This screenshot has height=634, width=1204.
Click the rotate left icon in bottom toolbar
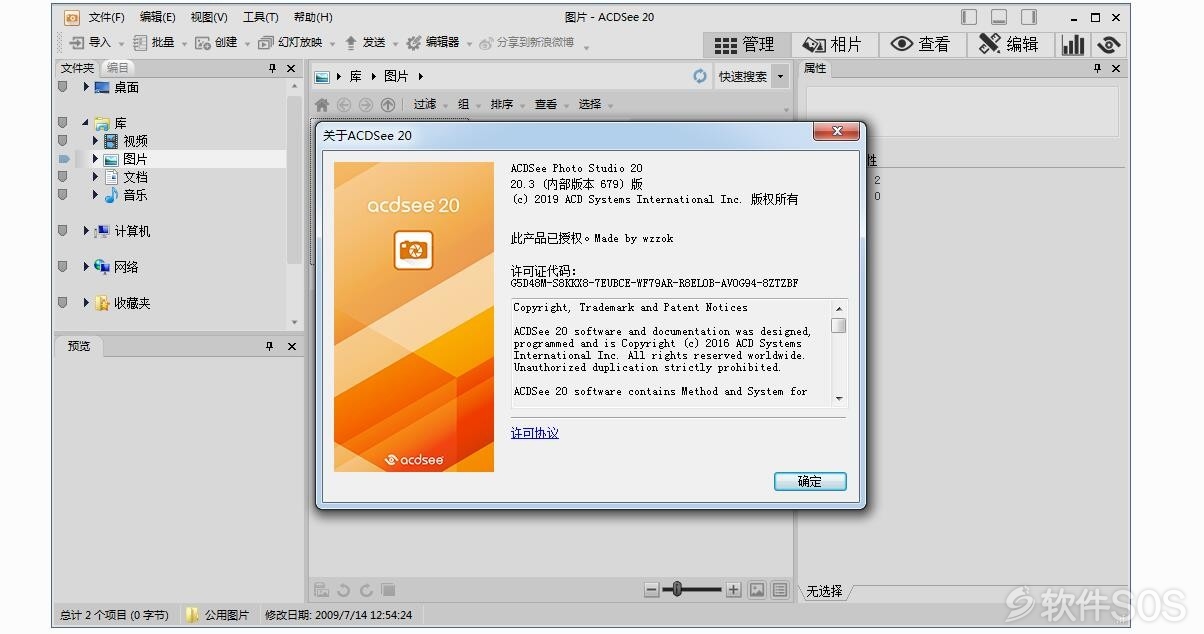point(344,591)
